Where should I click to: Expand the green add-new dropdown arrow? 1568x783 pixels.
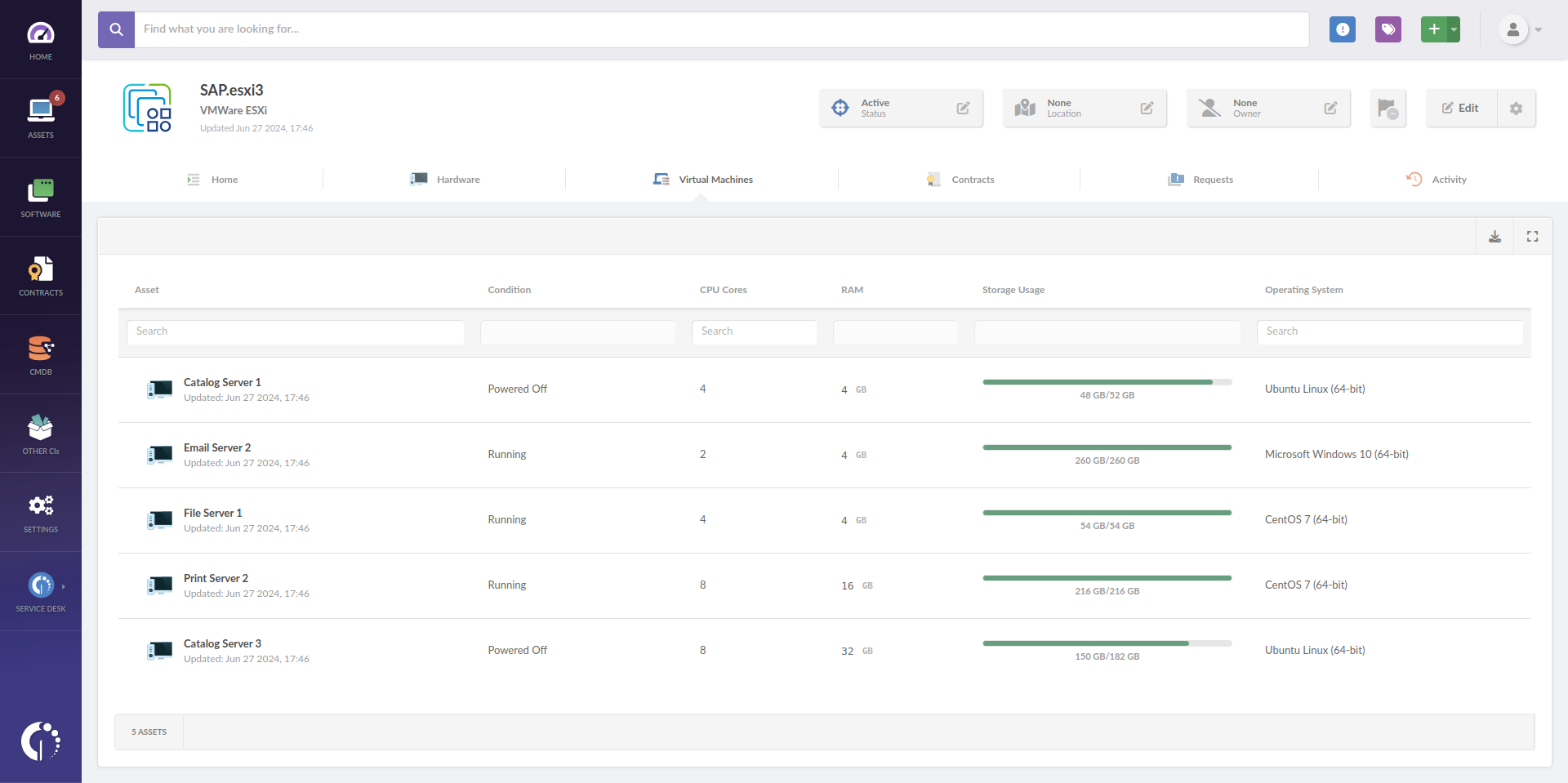[x=1453, y=29]
